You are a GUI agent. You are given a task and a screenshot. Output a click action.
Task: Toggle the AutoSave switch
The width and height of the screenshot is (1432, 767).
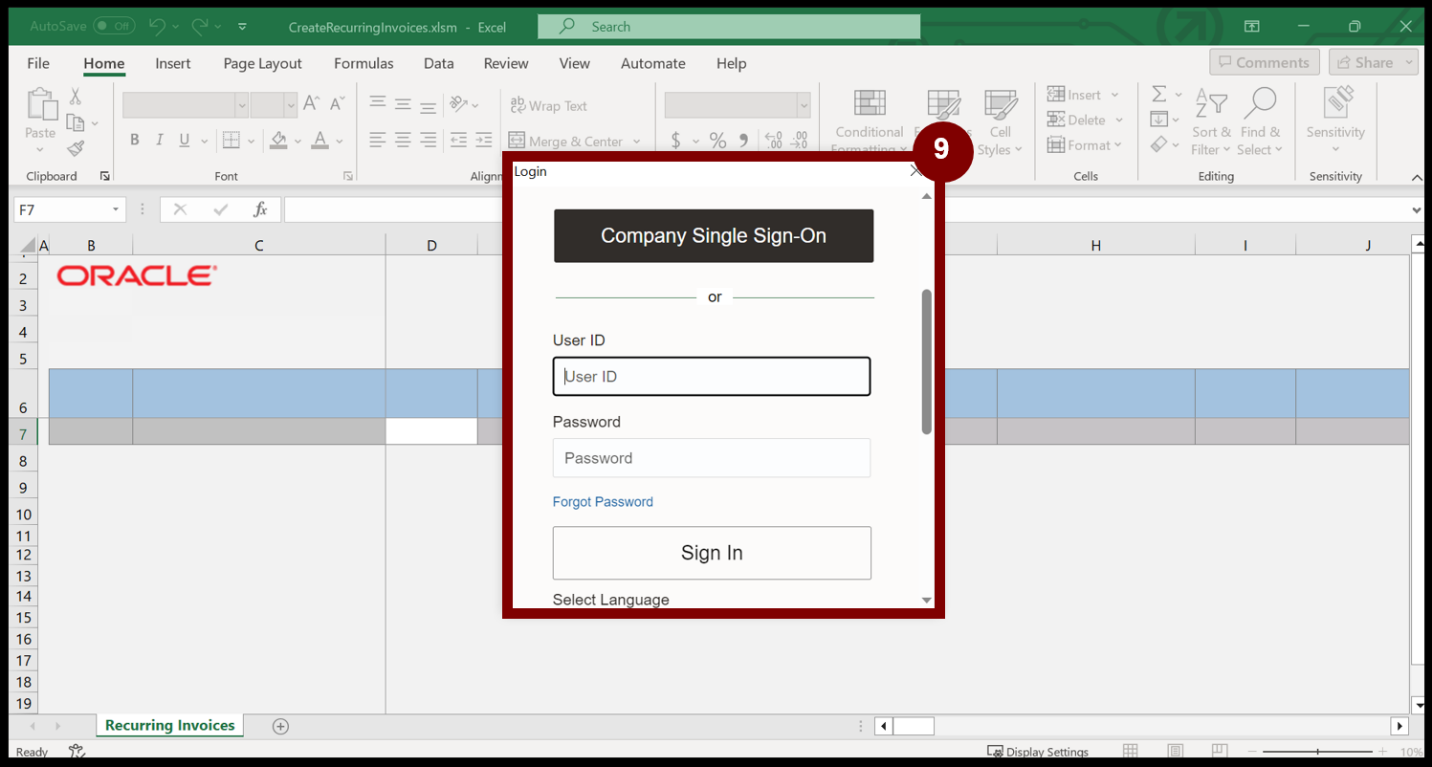click(115, 26)
